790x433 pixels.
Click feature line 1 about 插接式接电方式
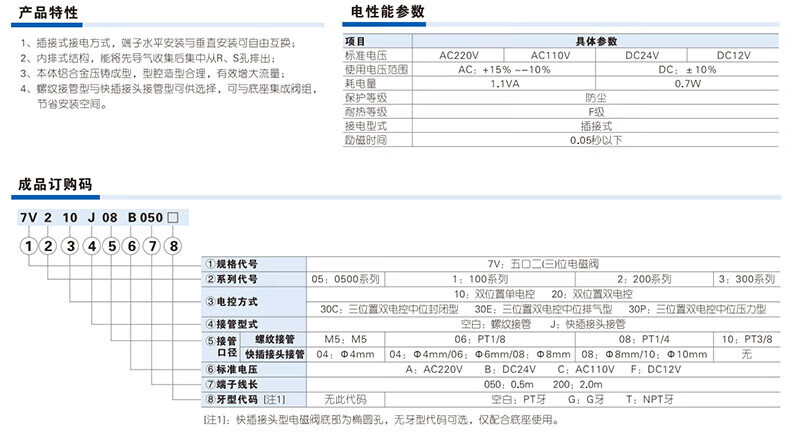pyautogui.click(x=158, y=43)
